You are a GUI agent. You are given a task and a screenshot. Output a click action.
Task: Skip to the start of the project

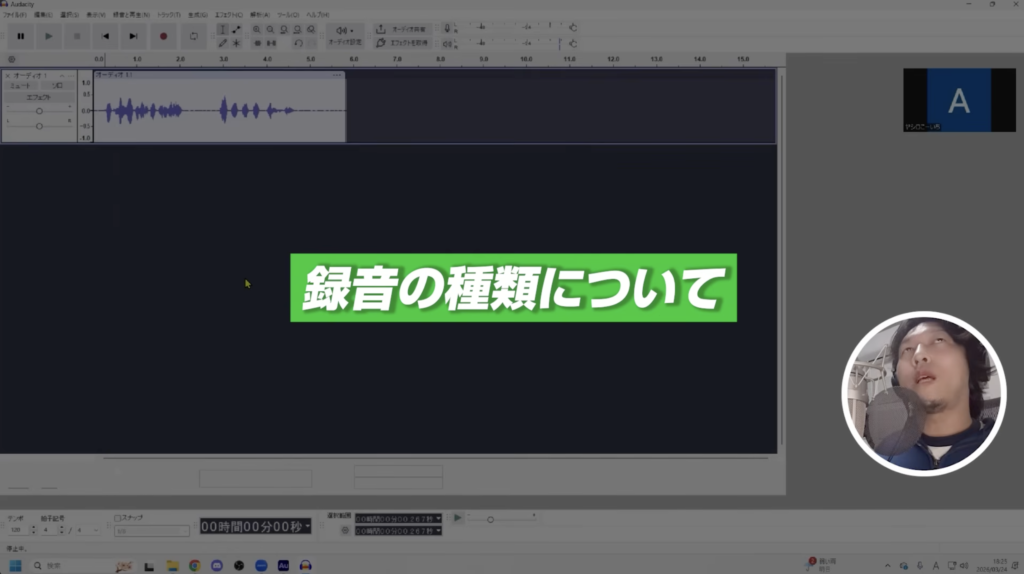105,36
